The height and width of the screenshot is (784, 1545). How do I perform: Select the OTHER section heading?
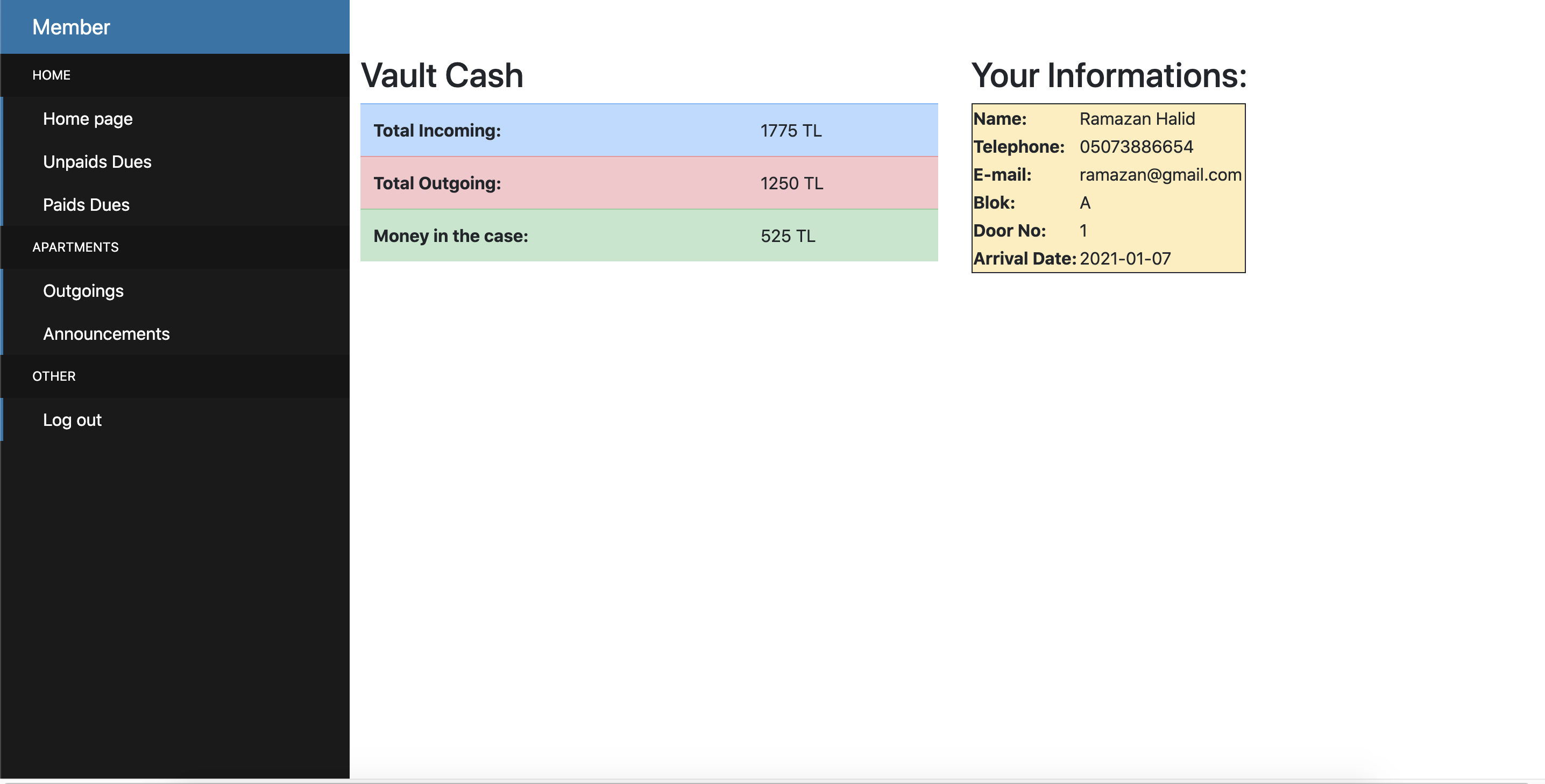tap(54, 376)
